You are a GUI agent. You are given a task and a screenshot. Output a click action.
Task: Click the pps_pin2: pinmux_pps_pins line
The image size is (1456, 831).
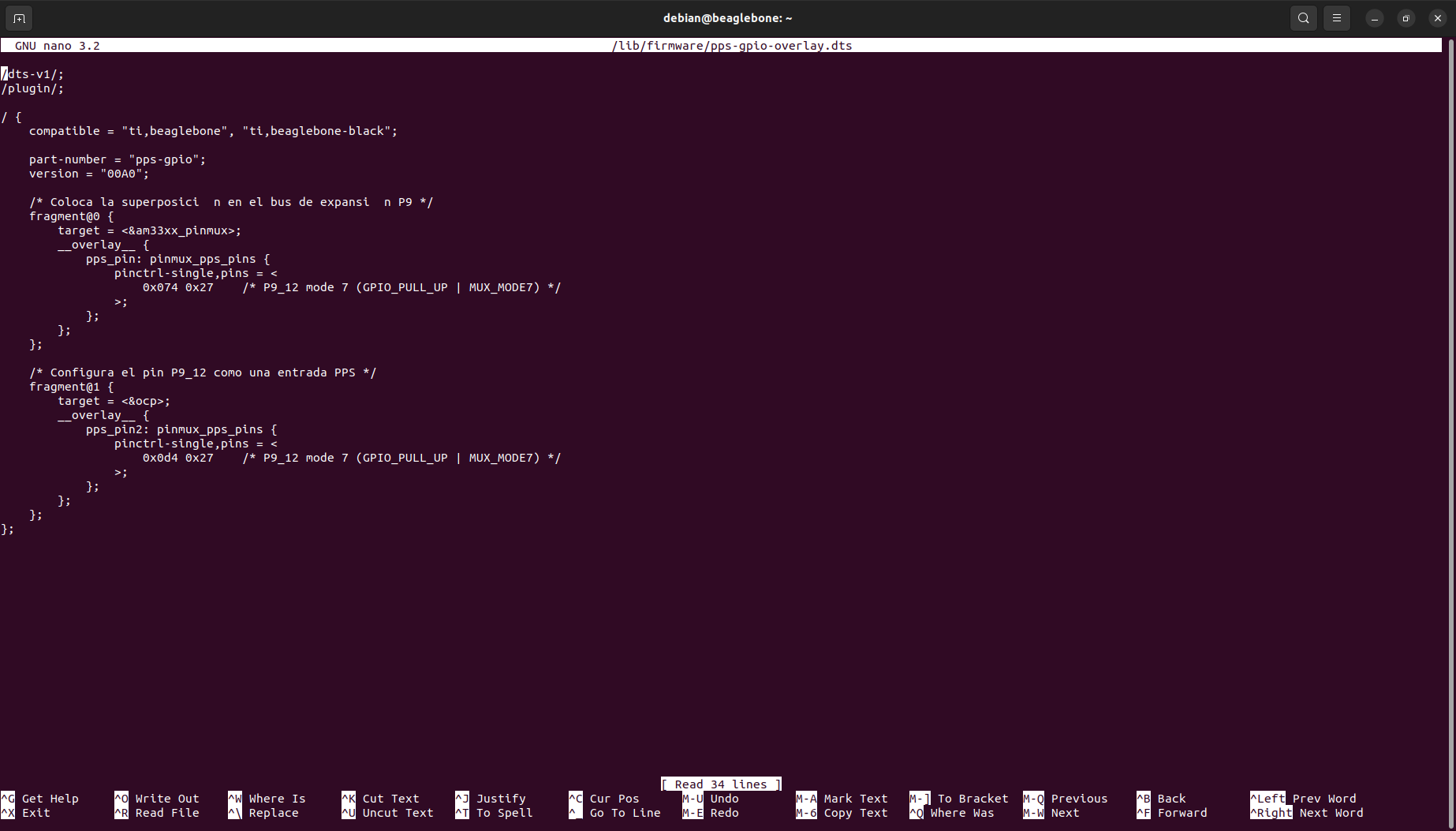(x=181, y=429)
